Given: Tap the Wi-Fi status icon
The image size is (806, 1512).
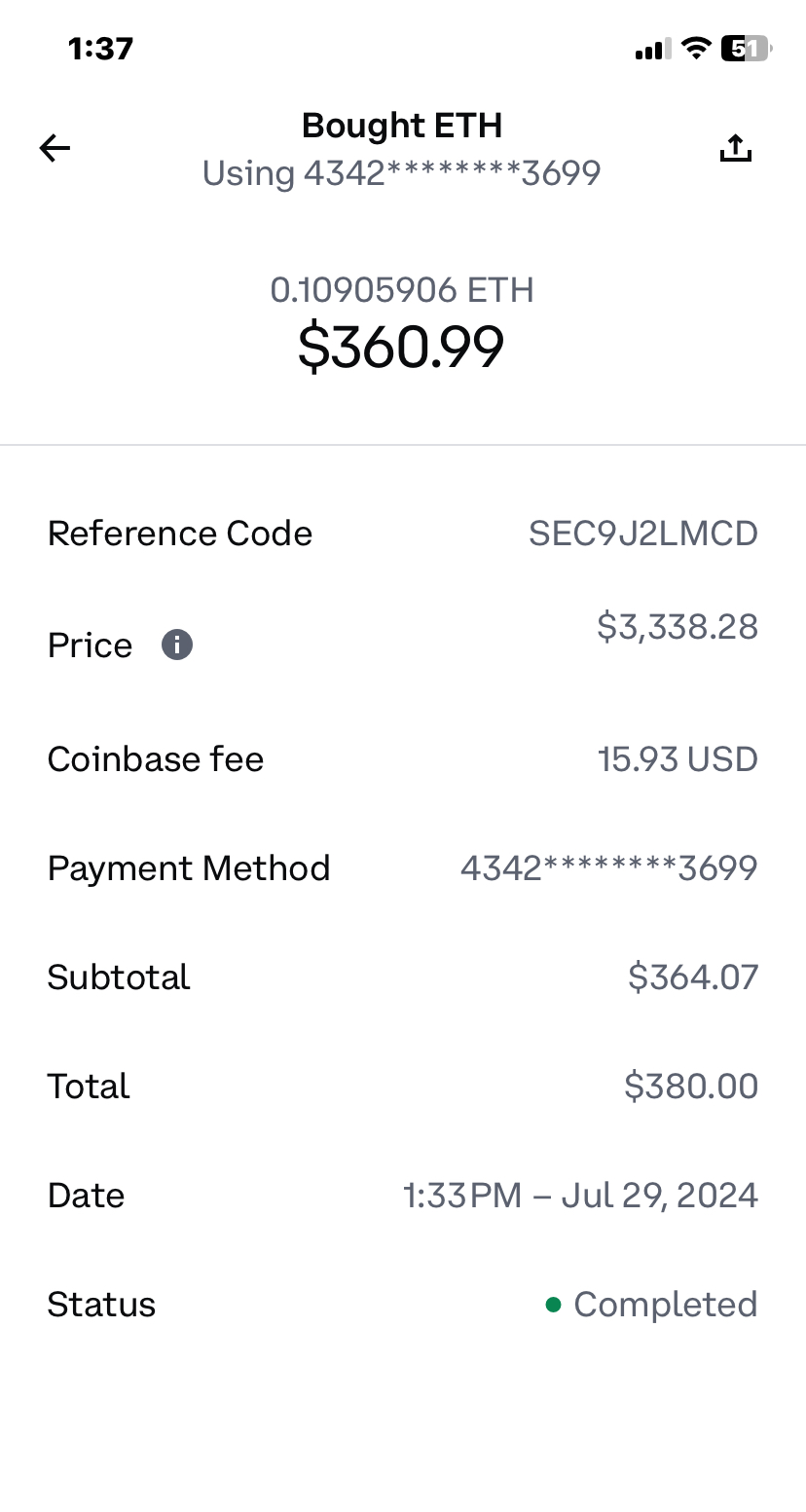Looking at the screenshot, I should tap(695, 49).
